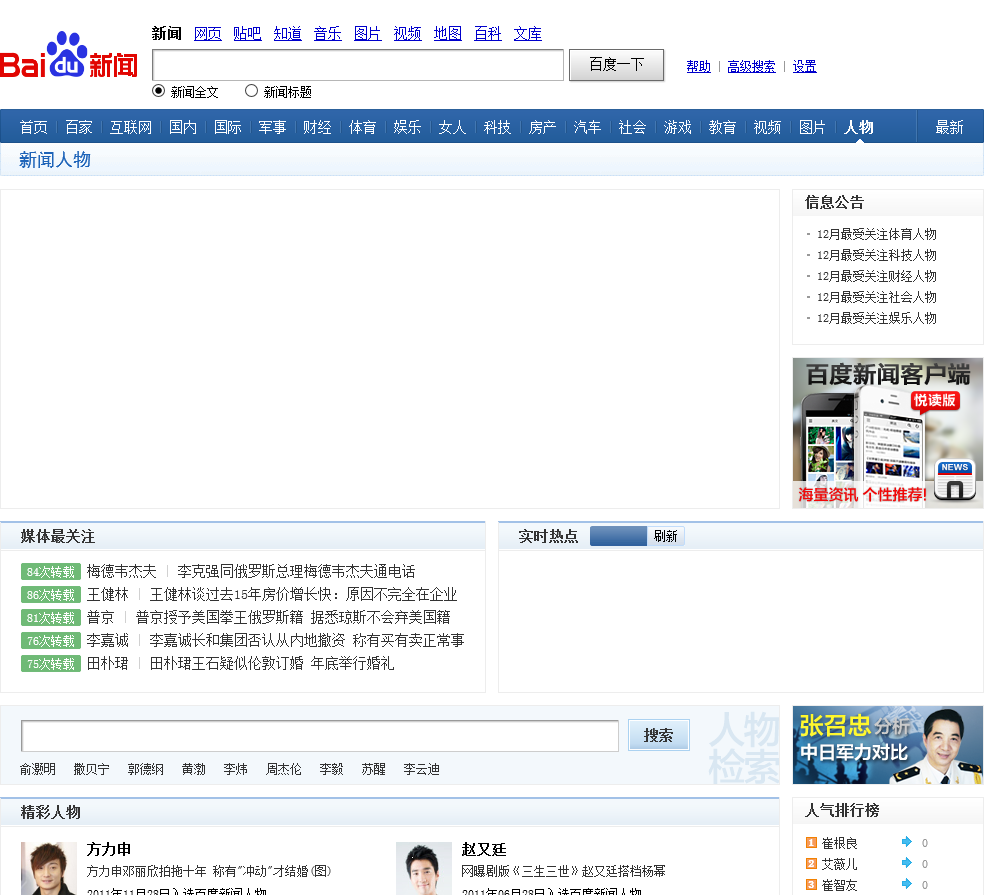The width and height of the screenshot is (984, 895).
Task: Open the 网页 link at top
Action: tap(208, 33)
